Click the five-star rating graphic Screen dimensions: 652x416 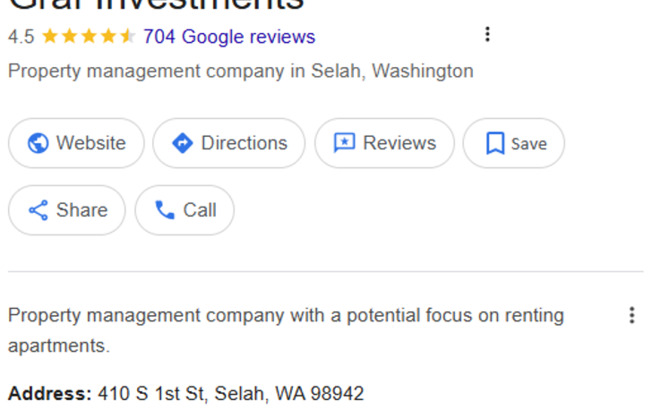tap(89, 37)
